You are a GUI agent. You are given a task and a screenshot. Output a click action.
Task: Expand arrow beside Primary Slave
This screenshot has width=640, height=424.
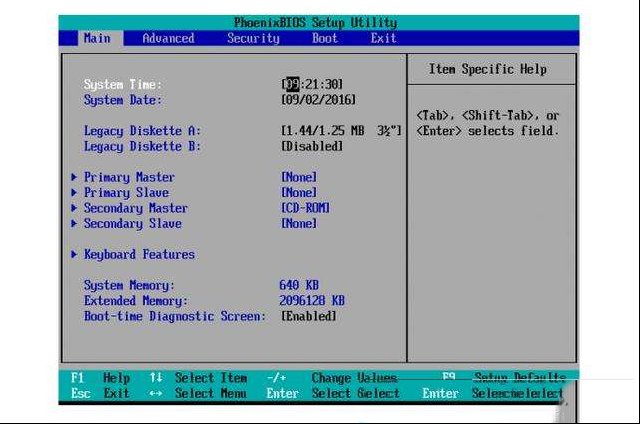click(74, 192)
